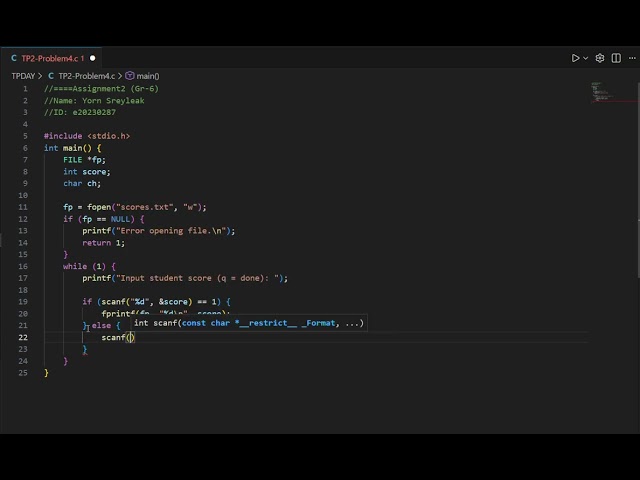Viewport: 640px width, 480px height.
Task: Click the cube symbol icon beside main()
Action: click(131, 76)
